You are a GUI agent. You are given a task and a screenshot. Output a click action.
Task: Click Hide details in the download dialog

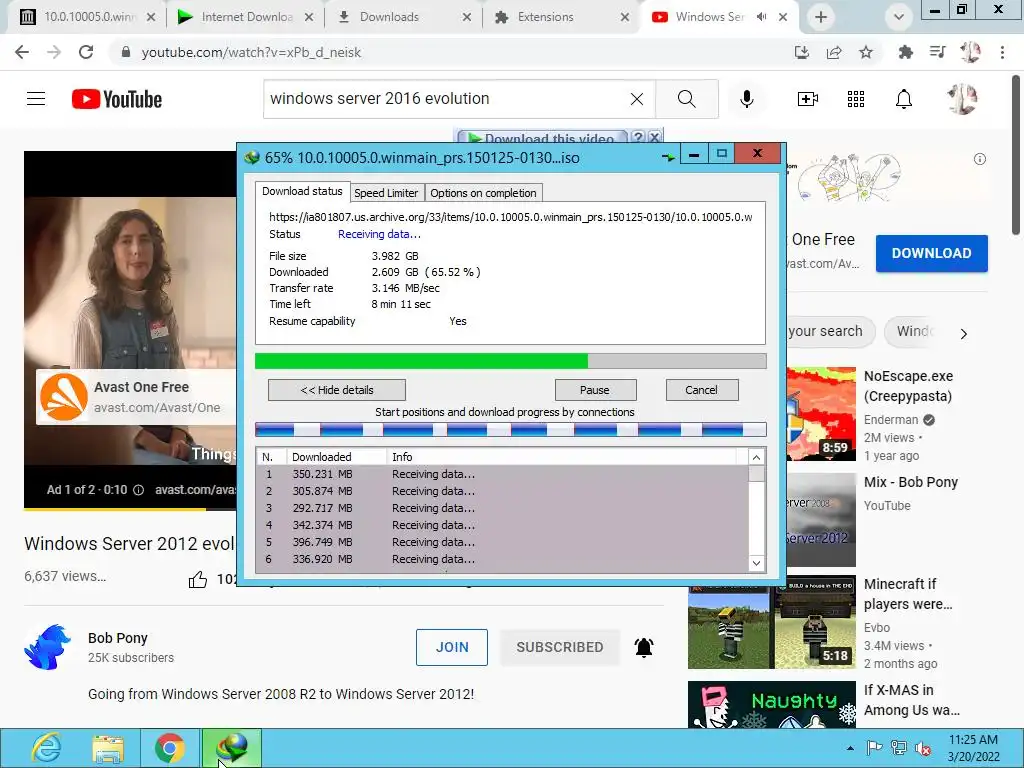coord(337,390)
